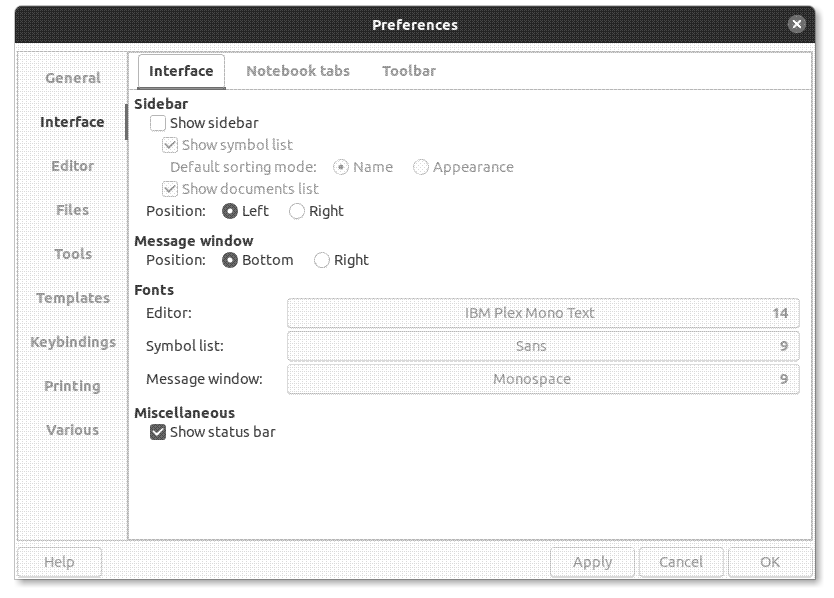
Task: Click the Fonts section heading
Action: [x=154, y=290]
